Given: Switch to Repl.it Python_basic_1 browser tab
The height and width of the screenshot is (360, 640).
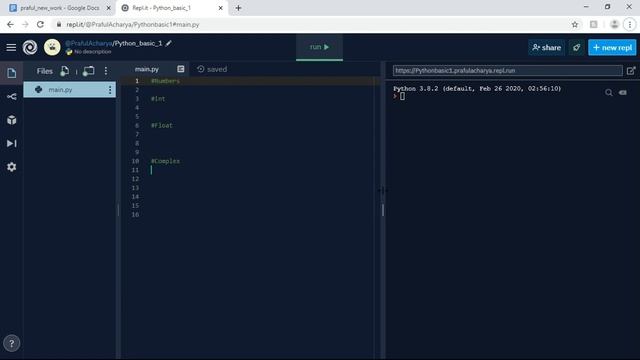Looking at the screenshot, I should tap(171, 8).
